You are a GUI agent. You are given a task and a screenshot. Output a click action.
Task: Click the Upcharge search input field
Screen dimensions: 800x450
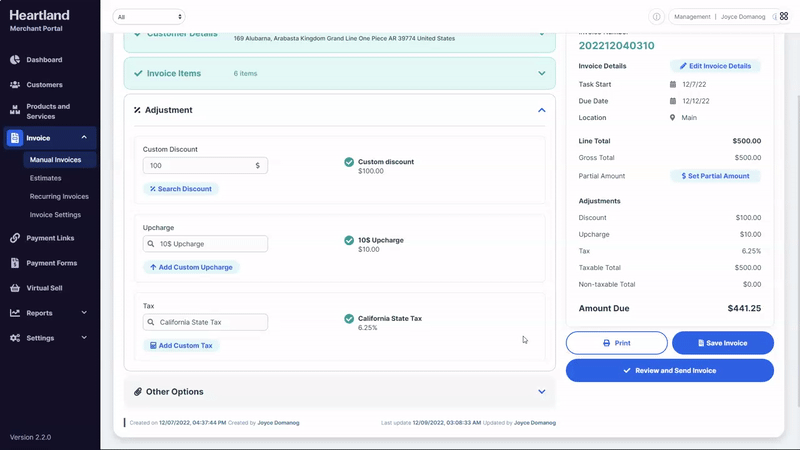click(205, 244)
